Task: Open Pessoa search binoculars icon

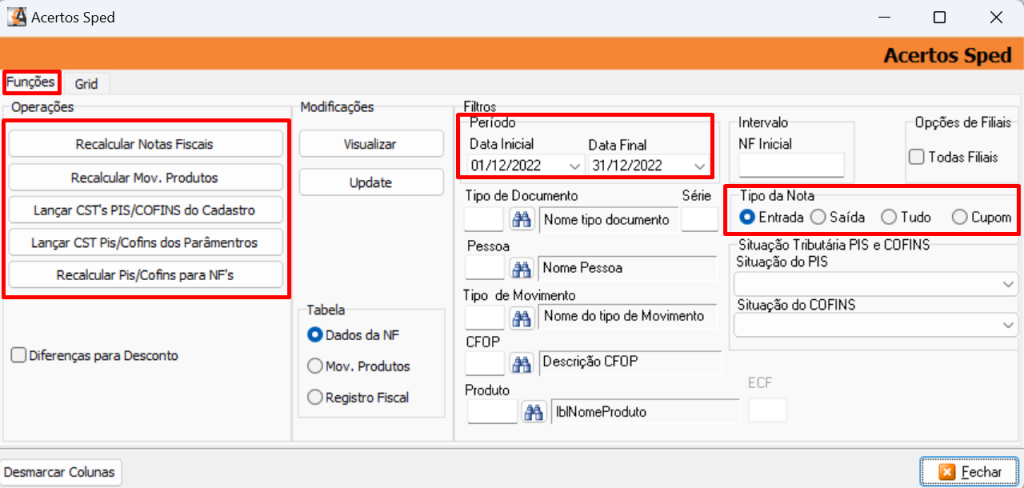Action: click(x=521, y=267)
